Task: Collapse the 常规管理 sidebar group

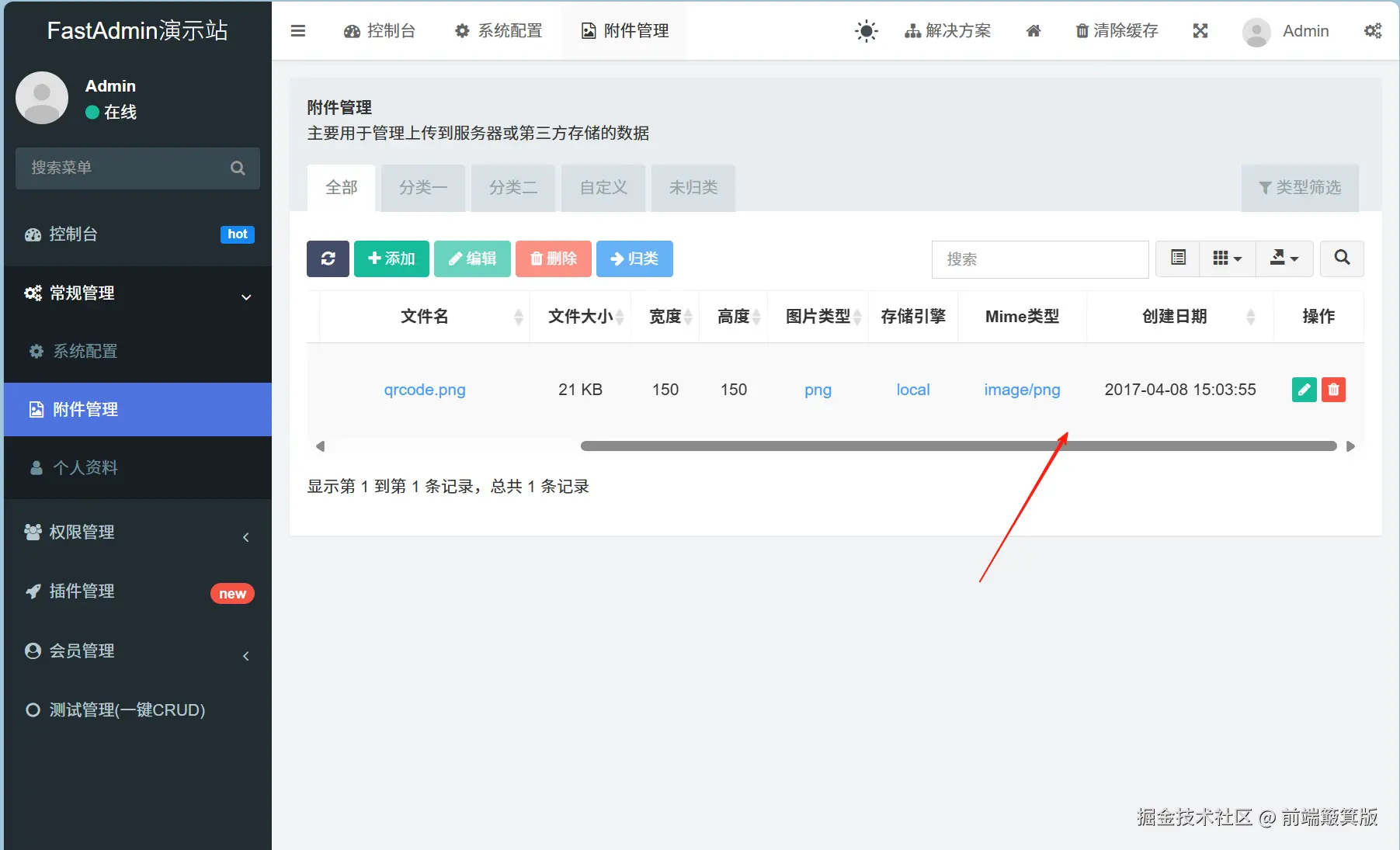Action: pyautogui.click(x=137, y=293)
